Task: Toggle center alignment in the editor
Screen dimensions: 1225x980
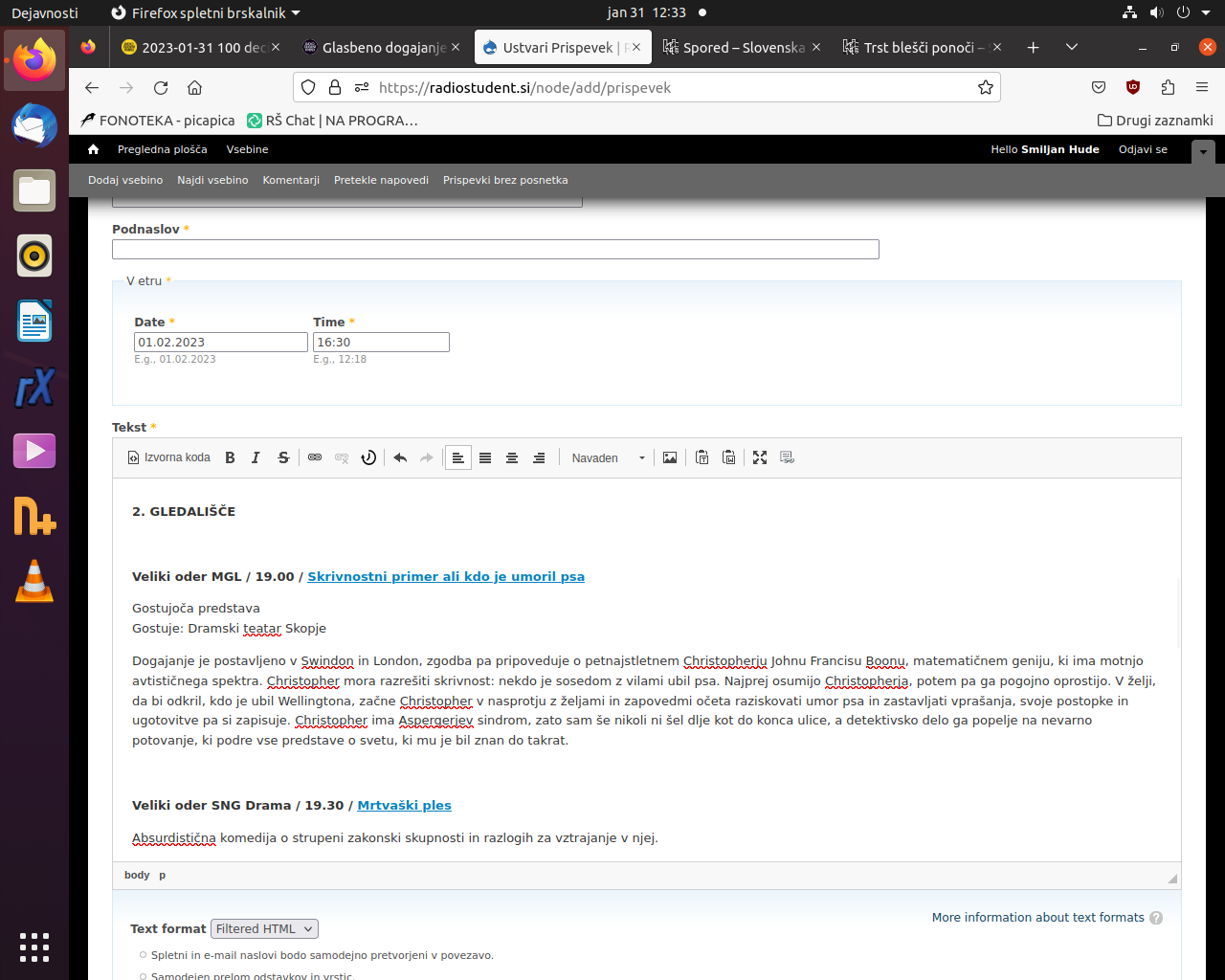Action: (x=512, y=458)
